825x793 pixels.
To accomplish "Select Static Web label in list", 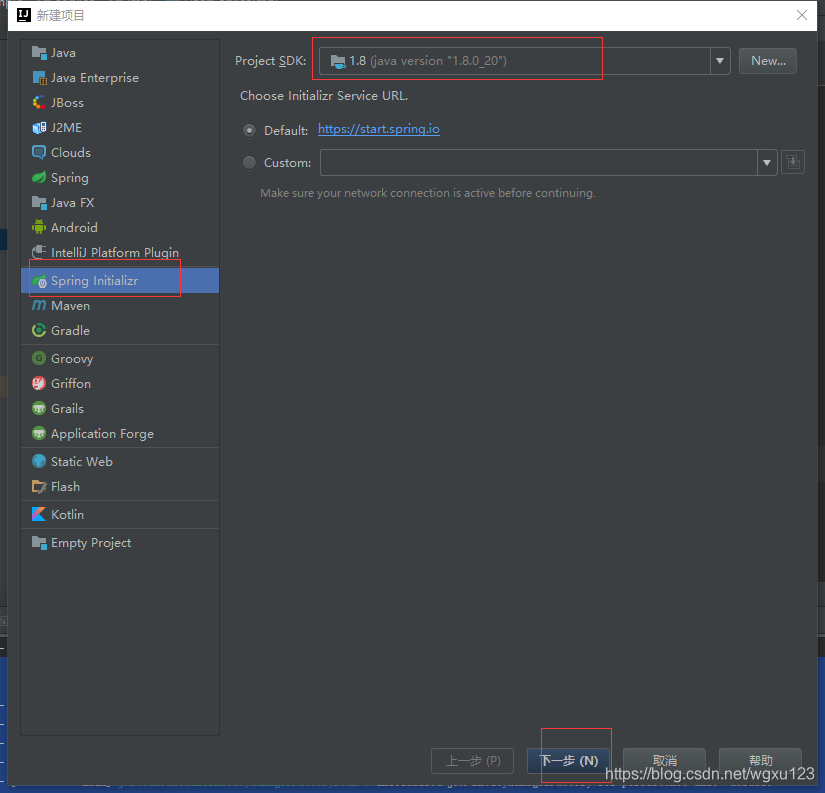I will click(x=82, y=461).
